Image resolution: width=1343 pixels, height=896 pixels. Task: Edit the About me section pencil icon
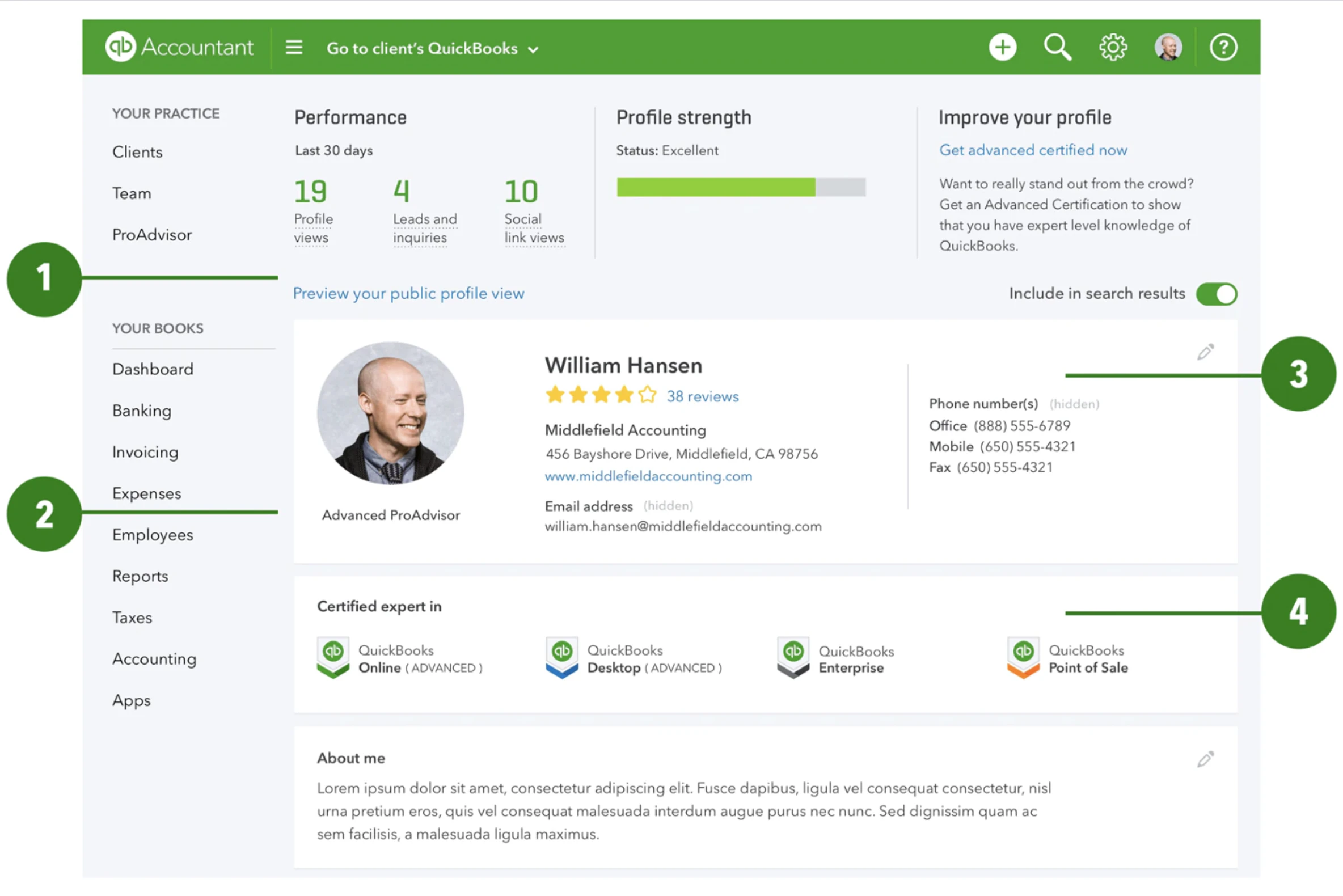[1205, 759]
